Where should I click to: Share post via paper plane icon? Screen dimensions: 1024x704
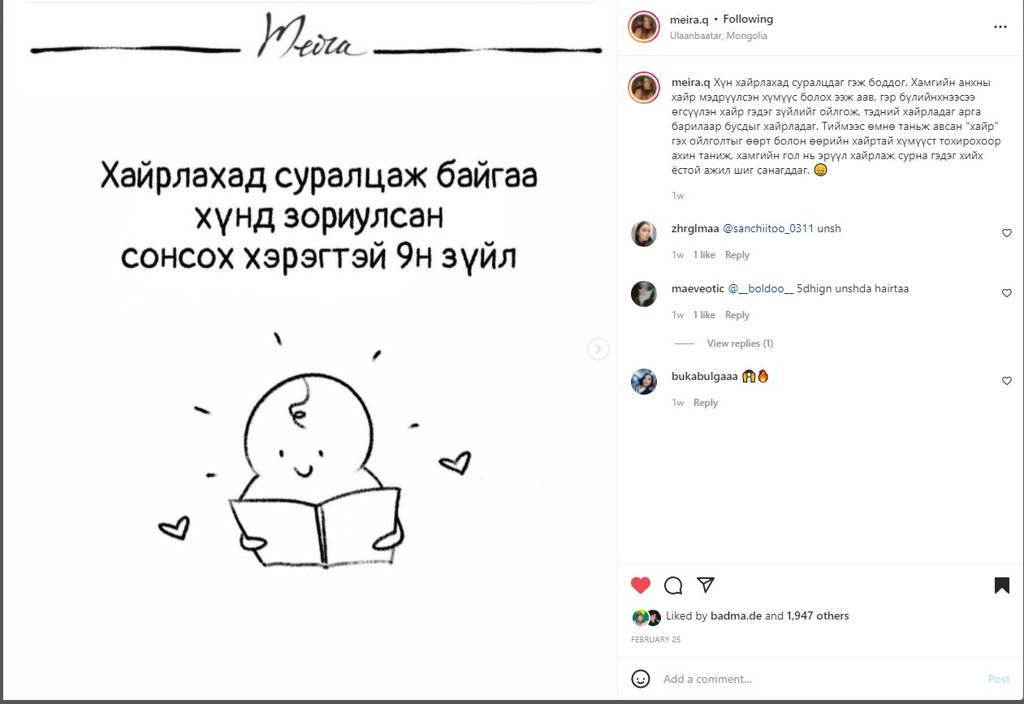[705, 584]
